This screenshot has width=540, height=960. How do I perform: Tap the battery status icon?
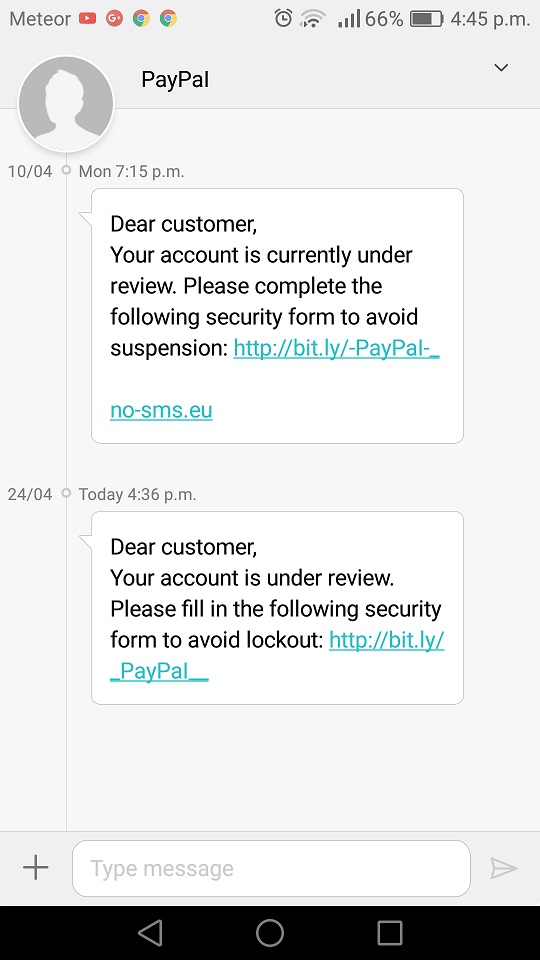click(x=427, y=19)
